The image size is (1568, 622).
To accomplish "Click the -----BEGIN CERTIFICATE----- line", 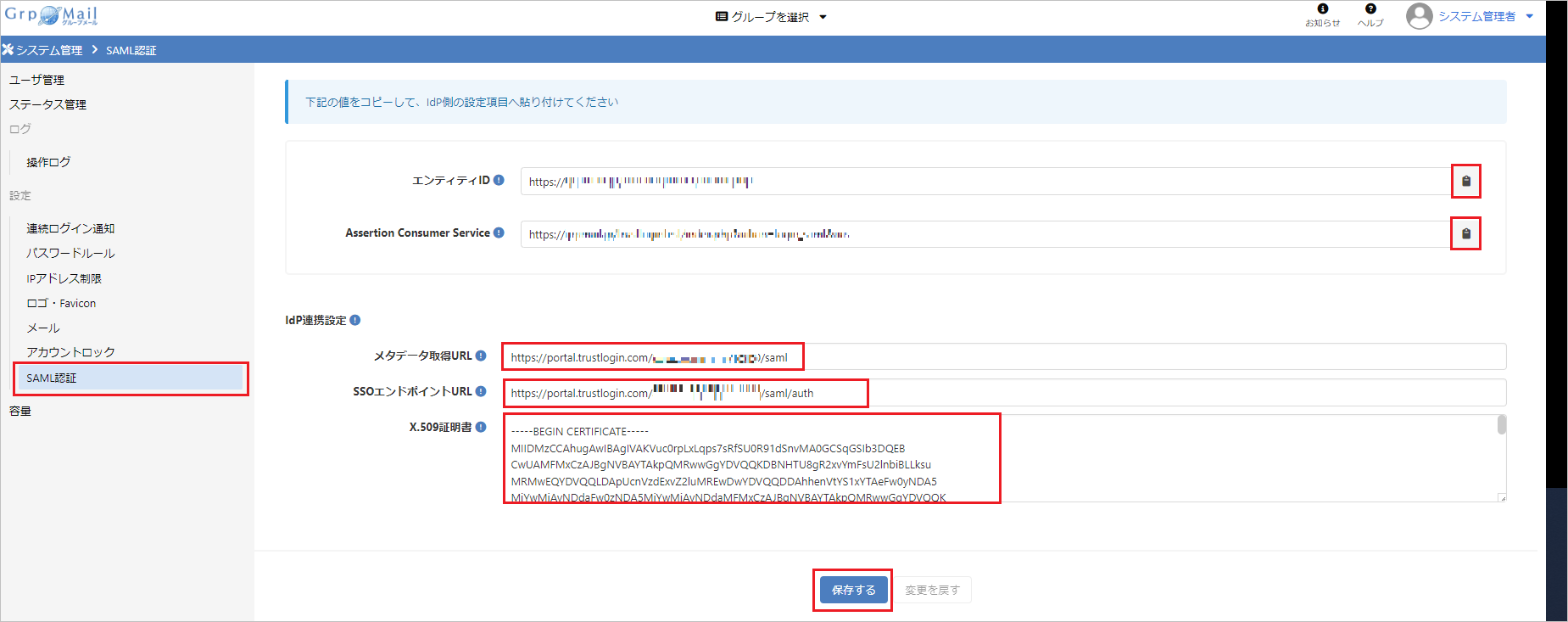I will pos(579,431).
